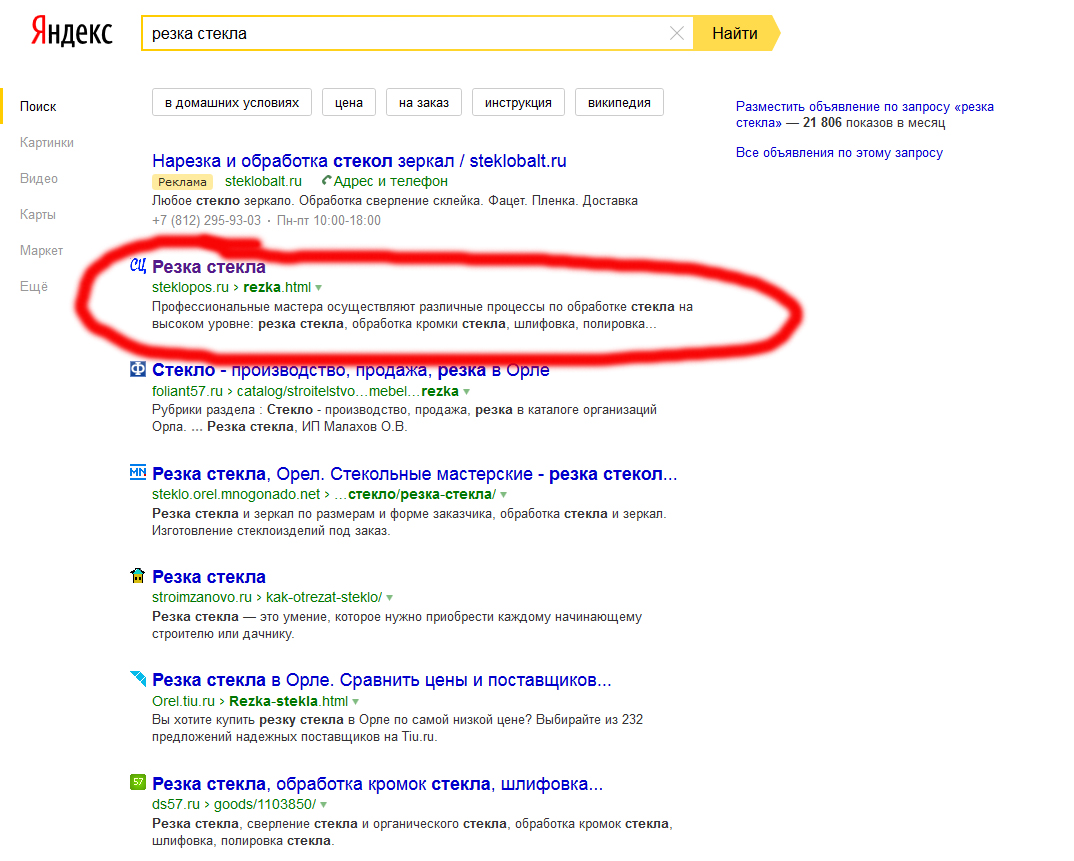Expand the dropdown arrow after ds57.ru URL
The image size is (1074, 861).
click(x=323, y=805)
